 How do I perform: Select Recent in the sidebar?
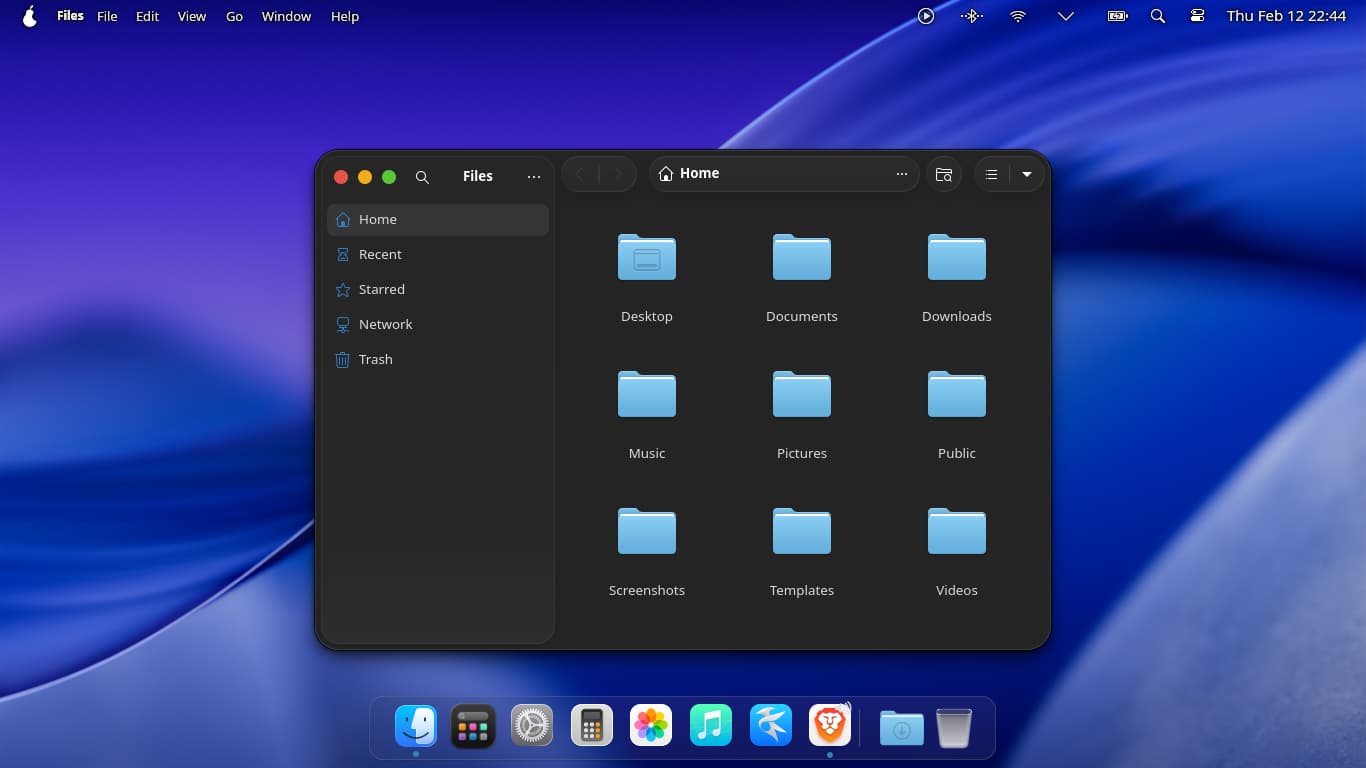coord(380,255)
